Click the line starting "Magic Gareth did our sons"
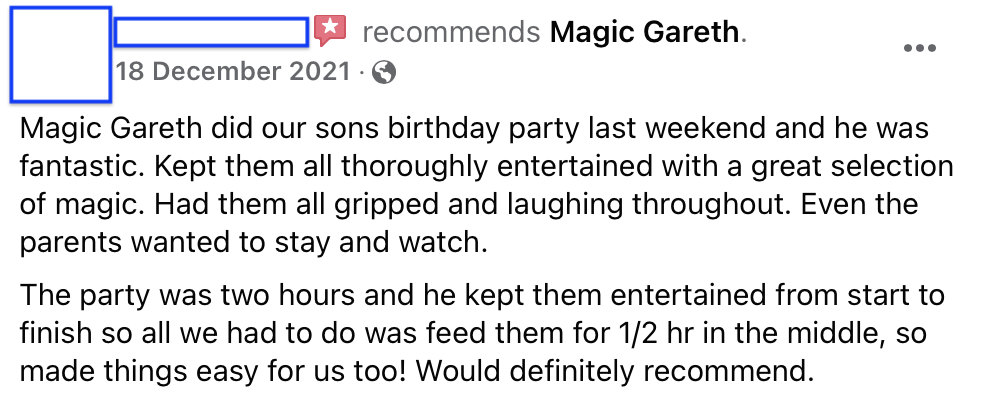Image resolution: width=982 pixels, height=408 pixels. click(474, 128)
